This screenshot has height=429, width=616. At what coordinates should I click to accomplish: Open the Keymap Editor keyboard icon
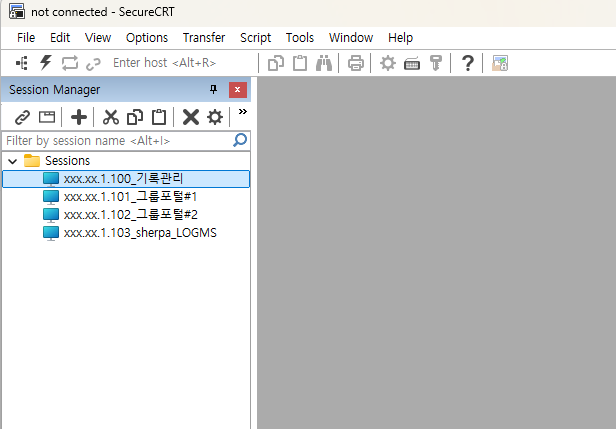point(412,64)
